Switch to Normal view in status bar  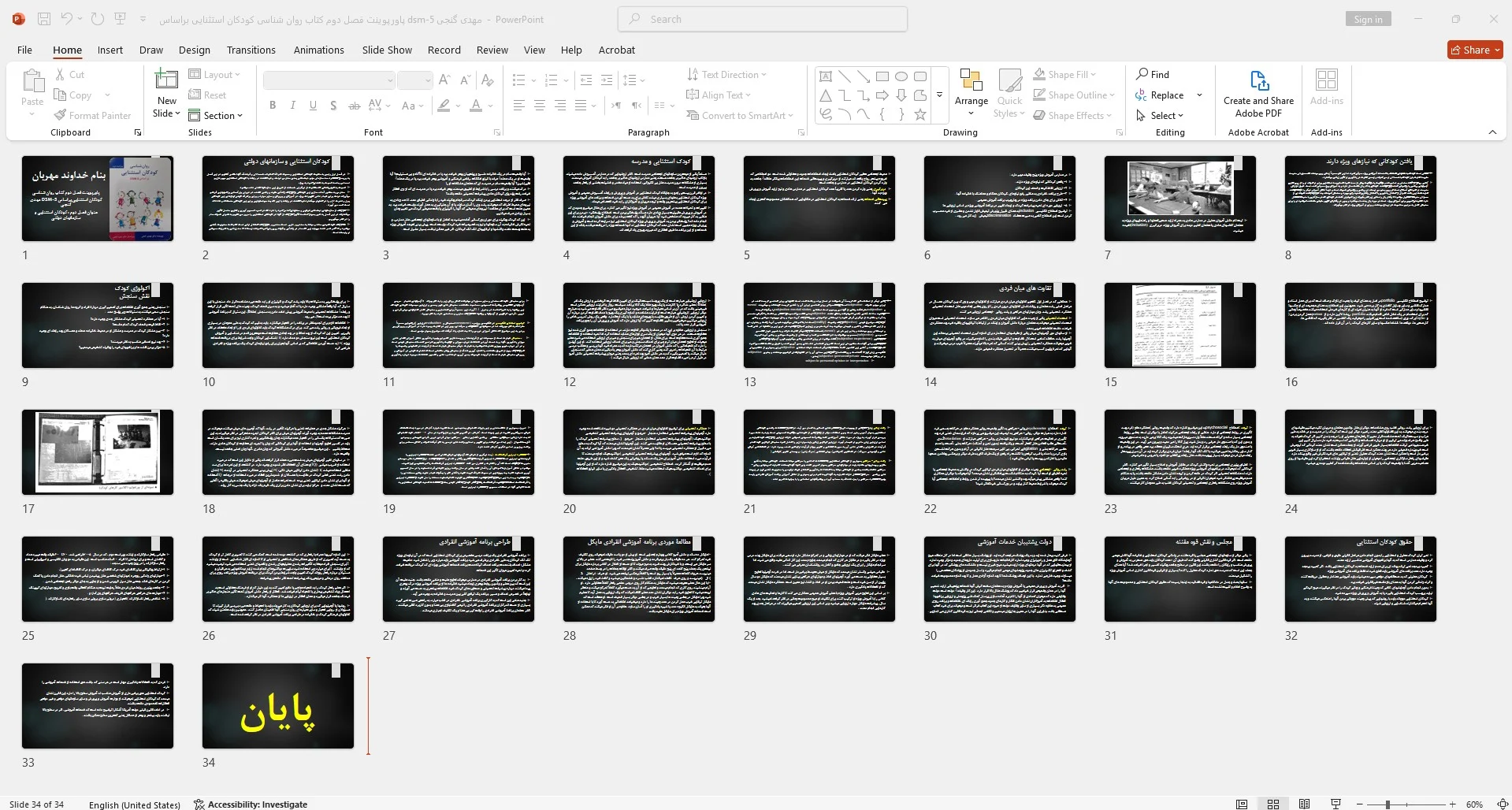click(x=1242, y=804)
